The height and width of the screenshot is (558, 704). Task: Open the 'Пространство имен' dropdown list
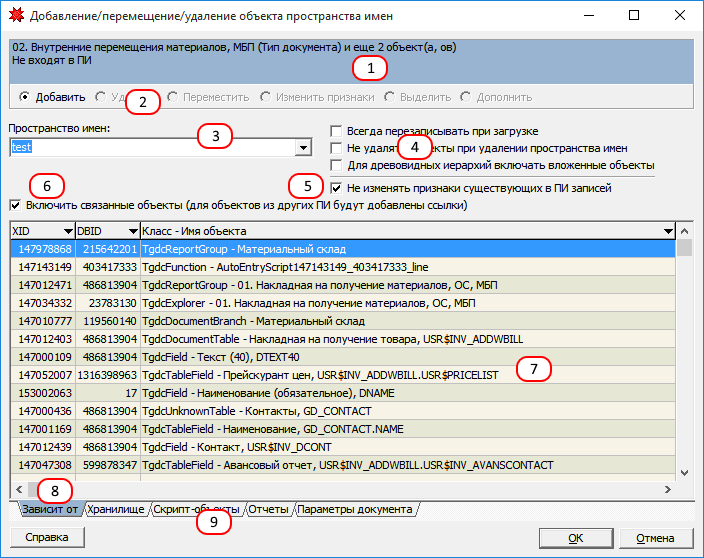click(x=302, y=148)
